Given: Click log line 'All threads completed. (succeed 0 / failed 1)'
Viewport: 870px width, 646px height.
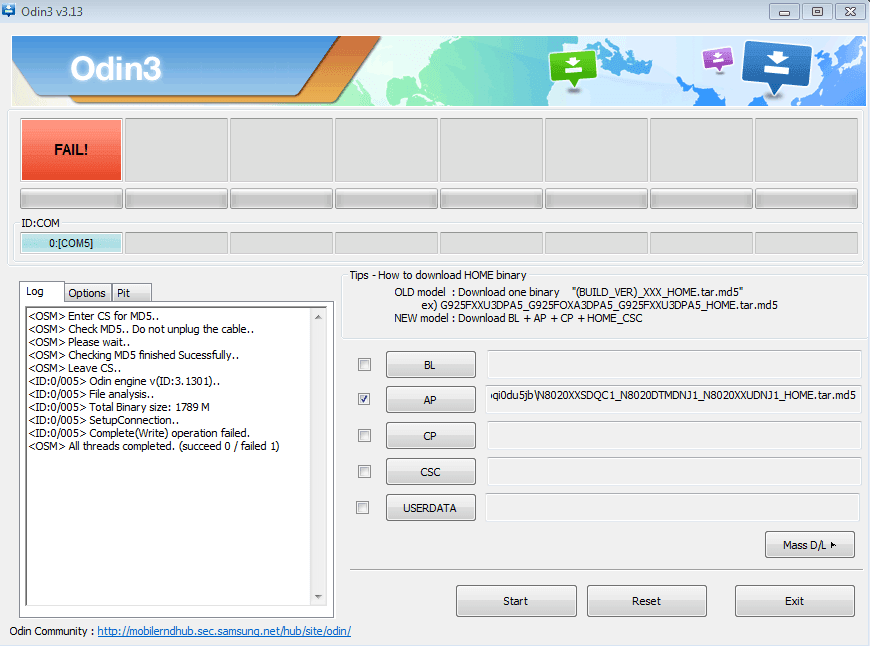Looking at the screenshot, I should pyautogui.click(x=154, y=446).
